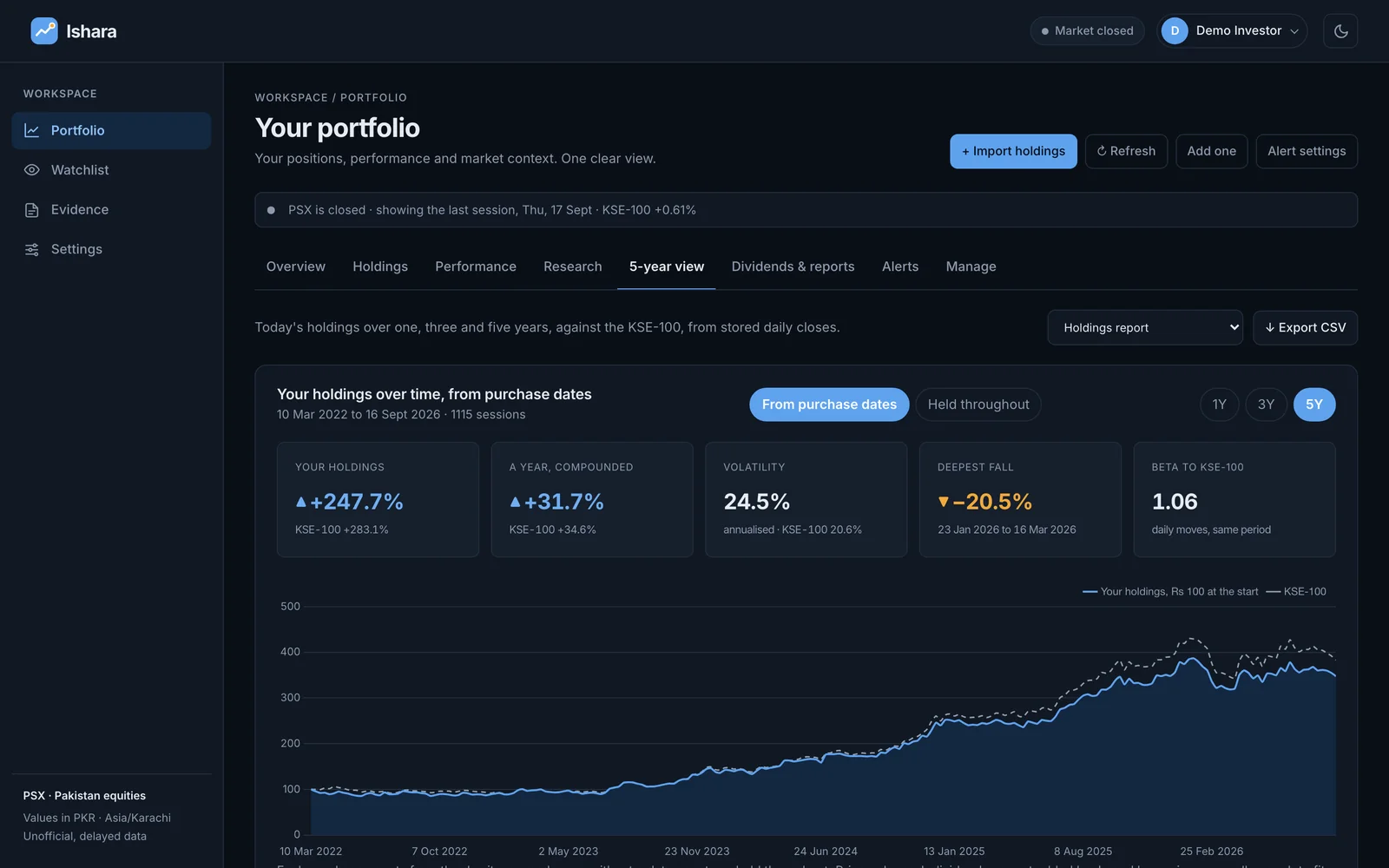
Task: Click the PSX is closed status banner
Action: click(x=806, y=210)
